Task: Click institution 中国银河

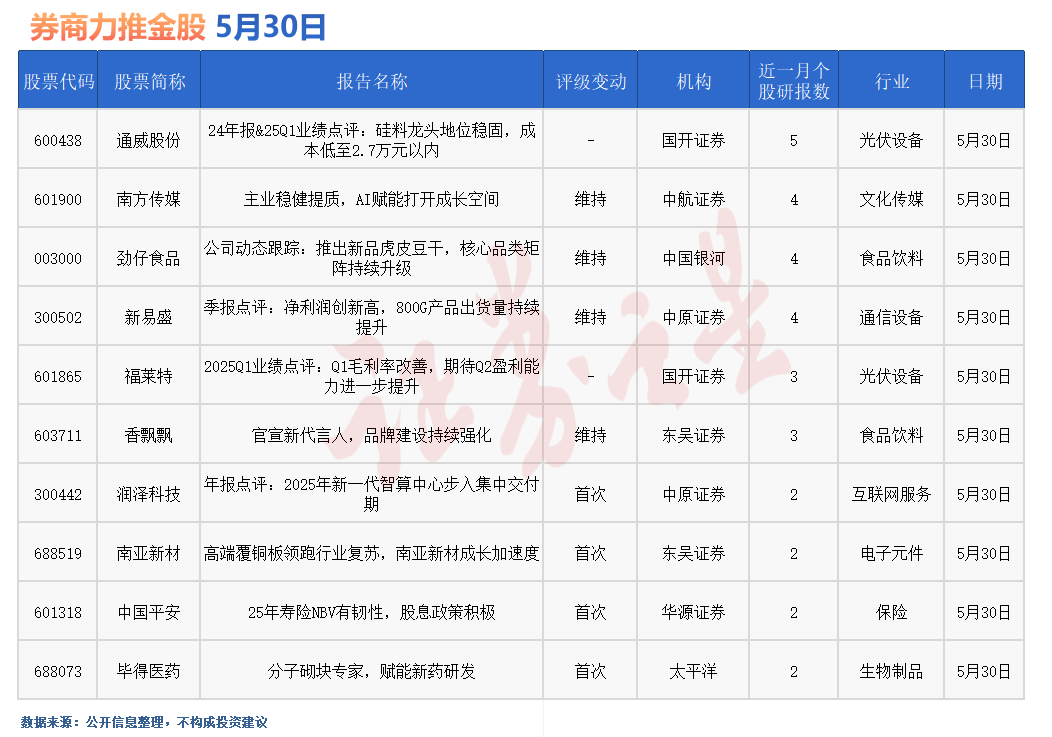Action: click(694, 258)
